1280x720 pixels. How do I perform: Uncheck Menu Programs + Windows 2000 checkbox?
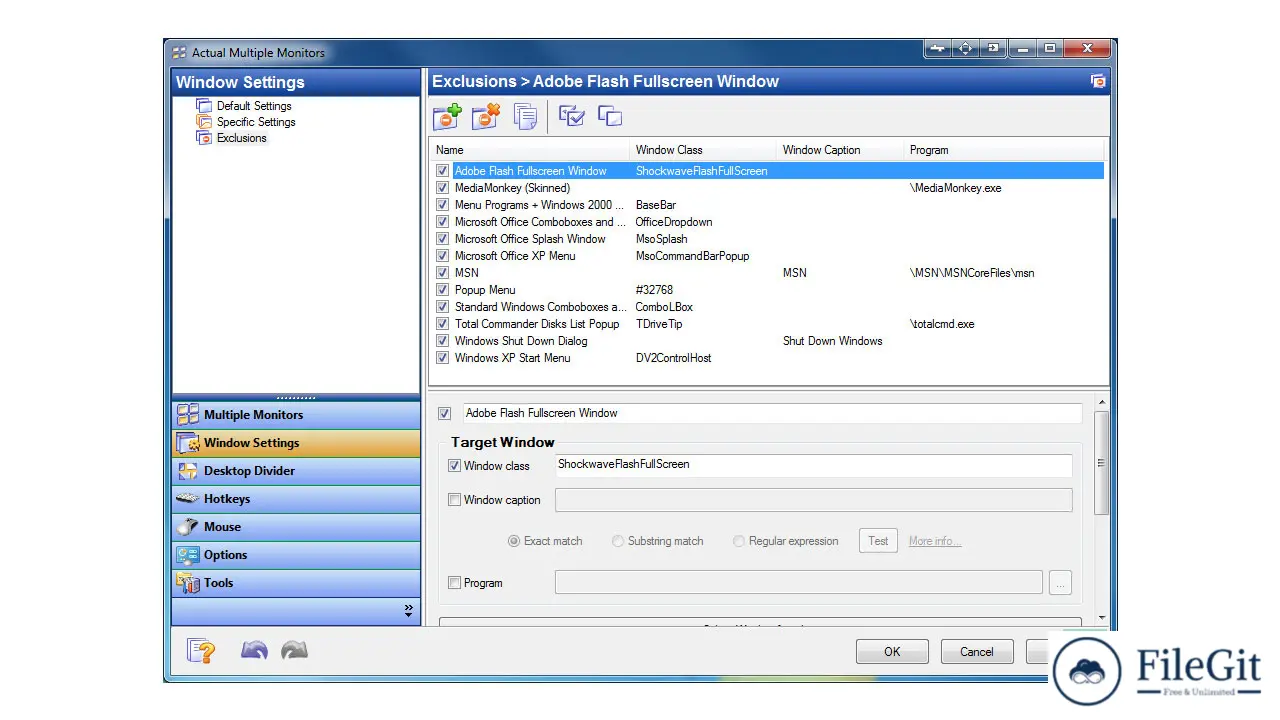[442, 205]
